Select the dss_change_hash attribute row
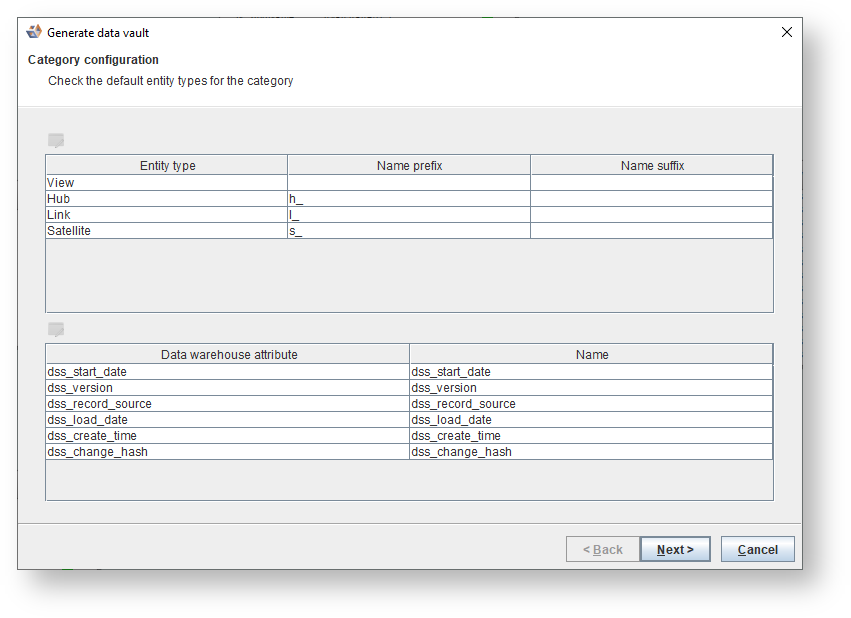851x618 pixels. [227, 452]
